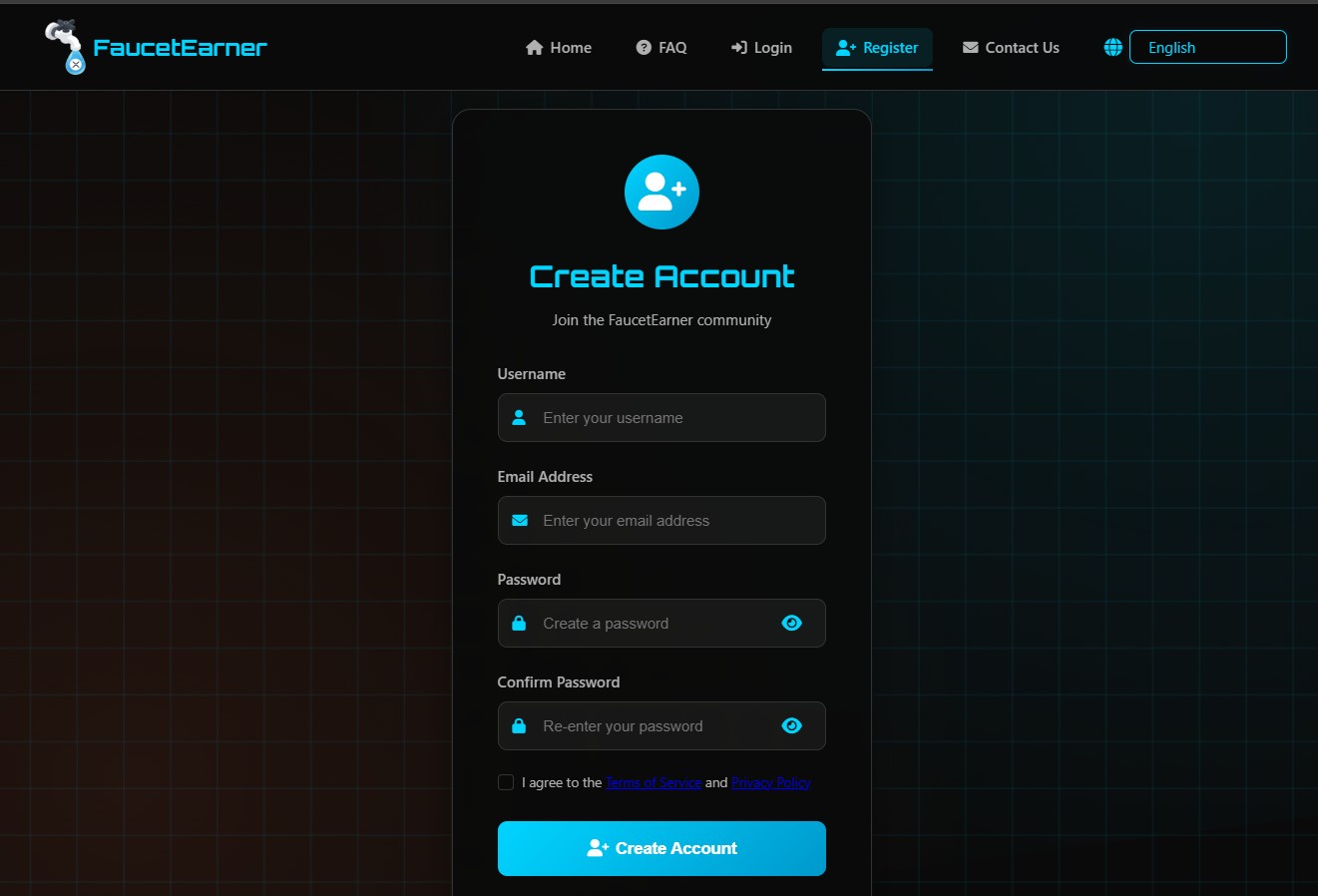1318x896 pixels.
Task: Show password using Password field eye icon
Action: (x=792, y=623)
